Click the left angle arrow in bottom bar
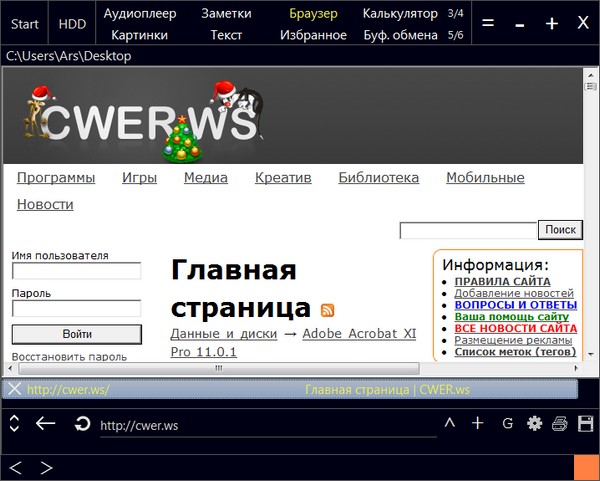 pos(16,467)
